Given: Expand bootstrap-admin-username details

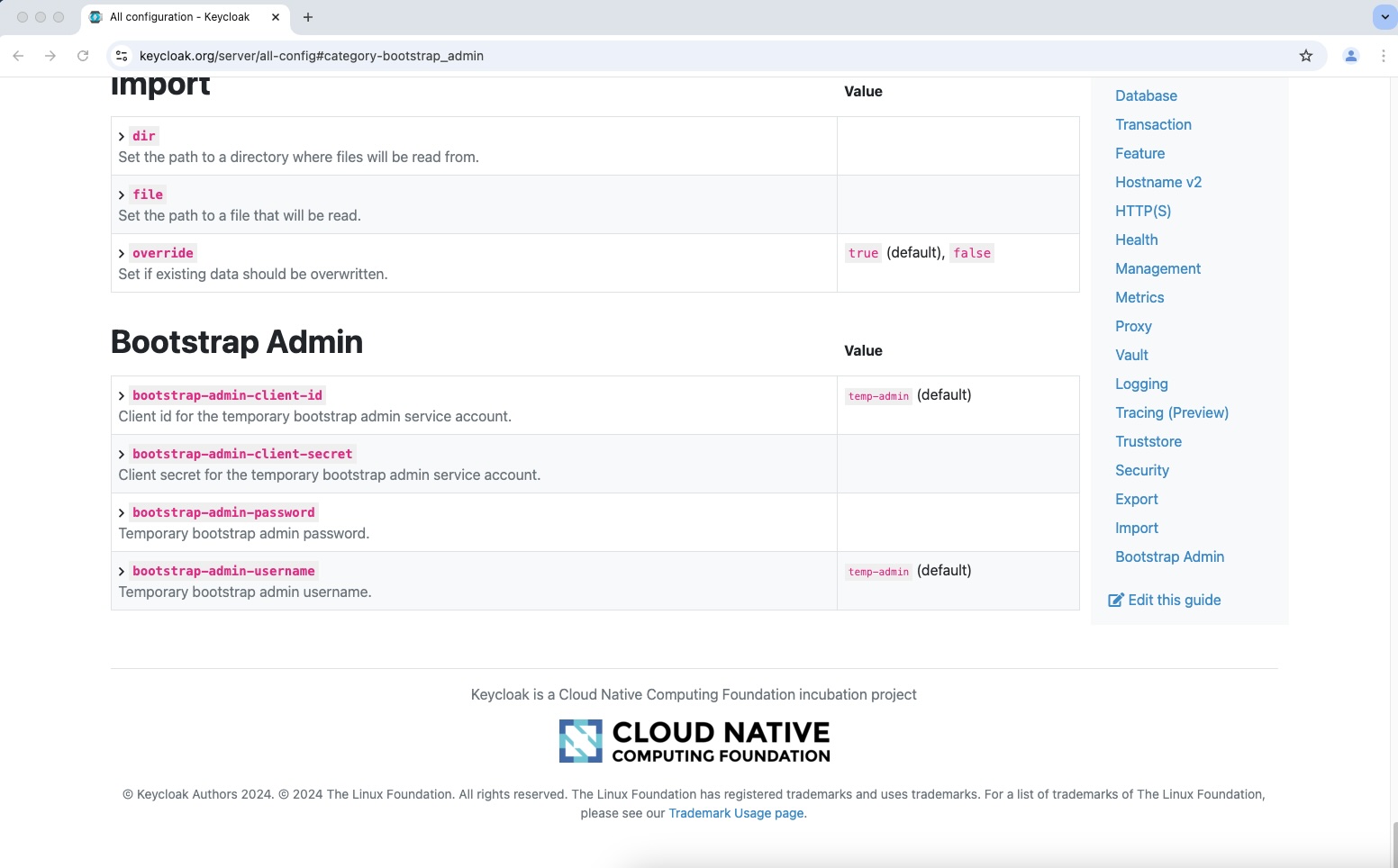Looking at the screenshot, I should [122, 572].
